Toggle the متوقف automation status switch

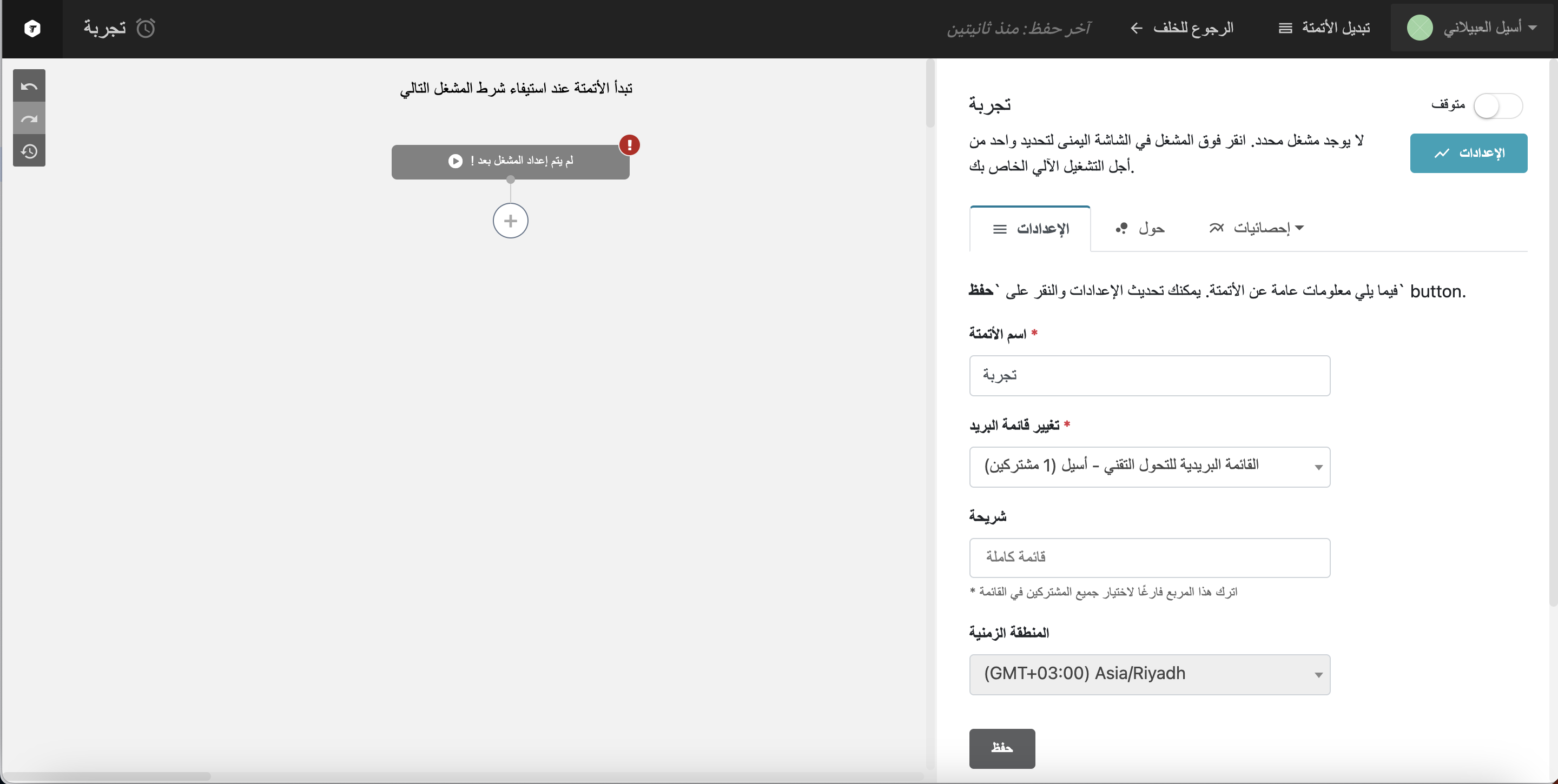(1497, 107)
